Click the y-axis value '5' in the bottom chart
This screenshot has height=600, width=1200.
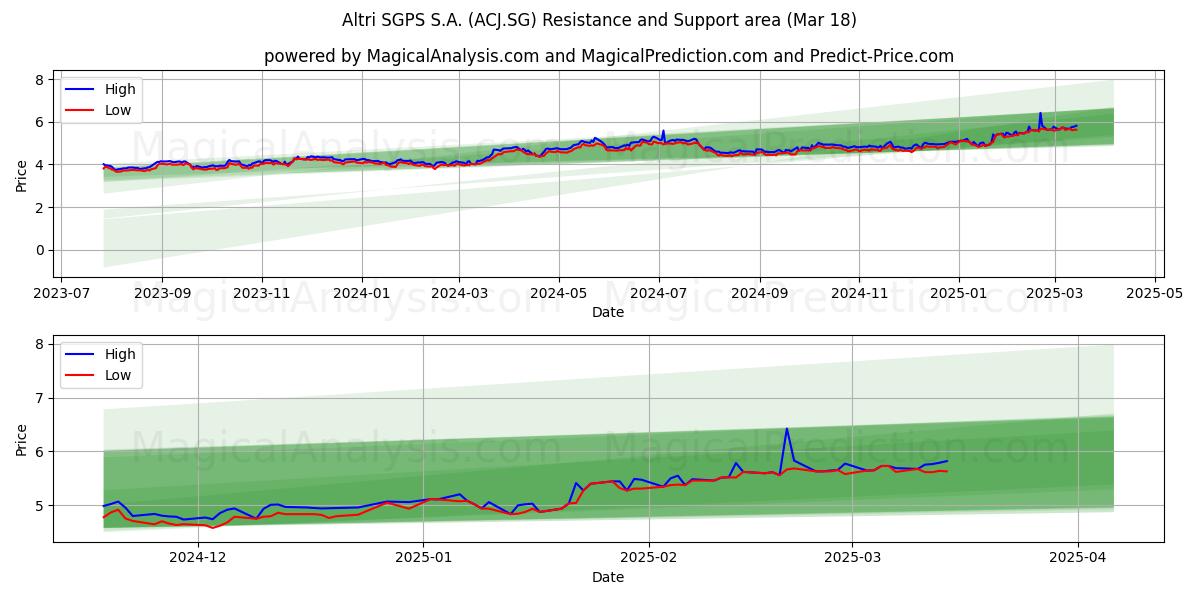click(38, 506)
